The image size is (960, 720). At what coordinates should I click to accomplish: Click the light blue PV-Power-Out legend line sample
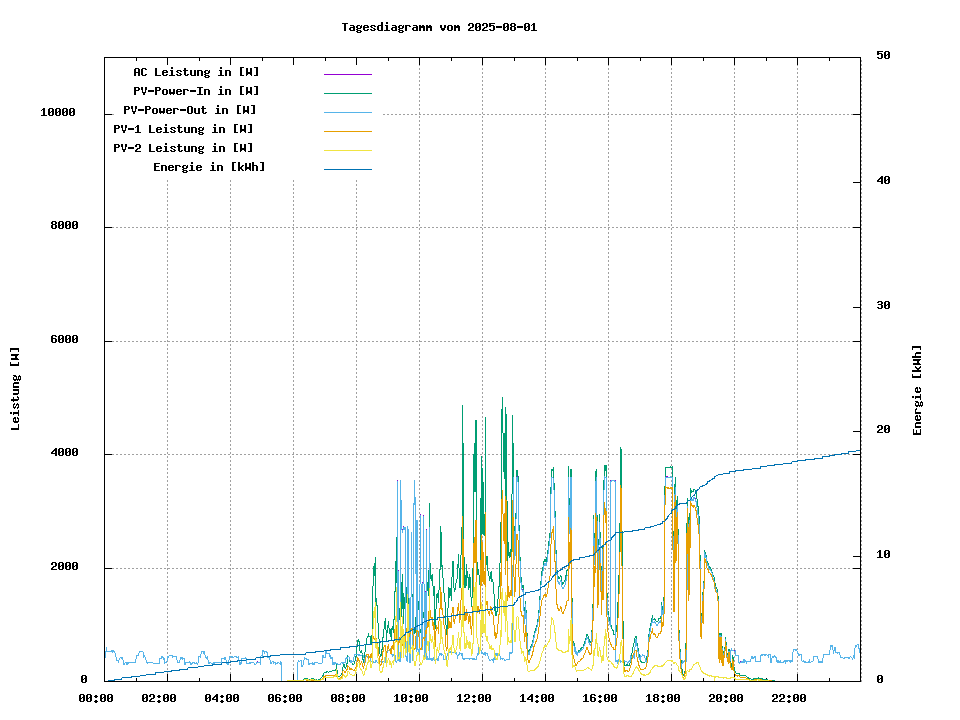tap(347, 112)
